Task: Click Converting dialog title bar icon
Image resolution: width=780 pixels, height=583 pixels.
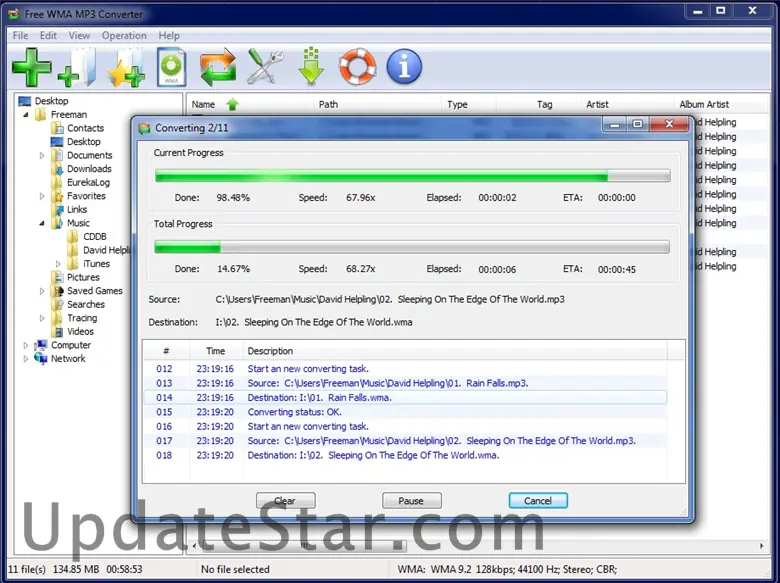Action: pos(144,128)
